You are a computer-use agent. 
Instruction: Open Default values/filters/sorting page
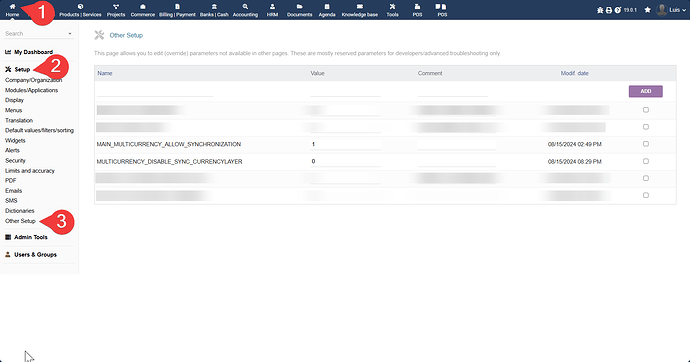click(x=39, y=131)
